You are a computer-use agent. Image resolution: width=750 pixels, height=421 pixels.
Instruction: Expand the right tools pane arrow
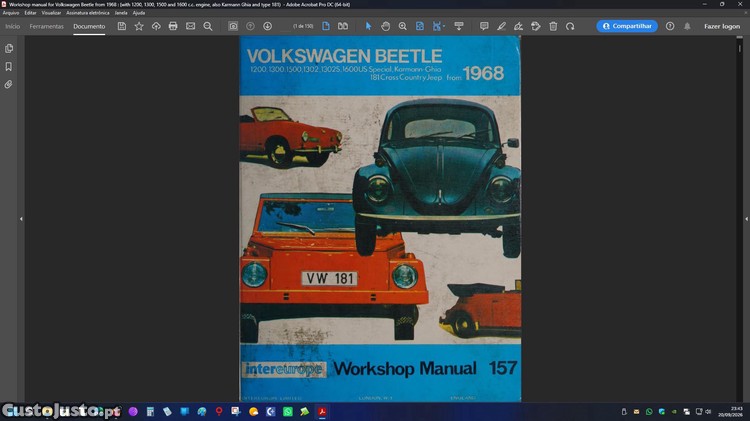(746, 219)
